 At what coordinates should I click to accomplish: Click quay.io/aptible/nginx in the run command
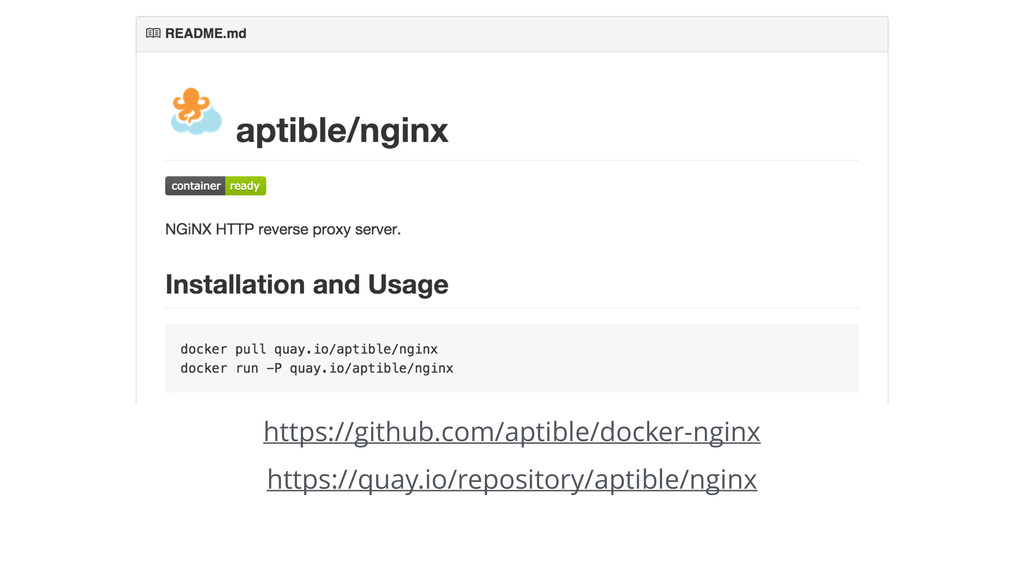(x=372, y=368)
